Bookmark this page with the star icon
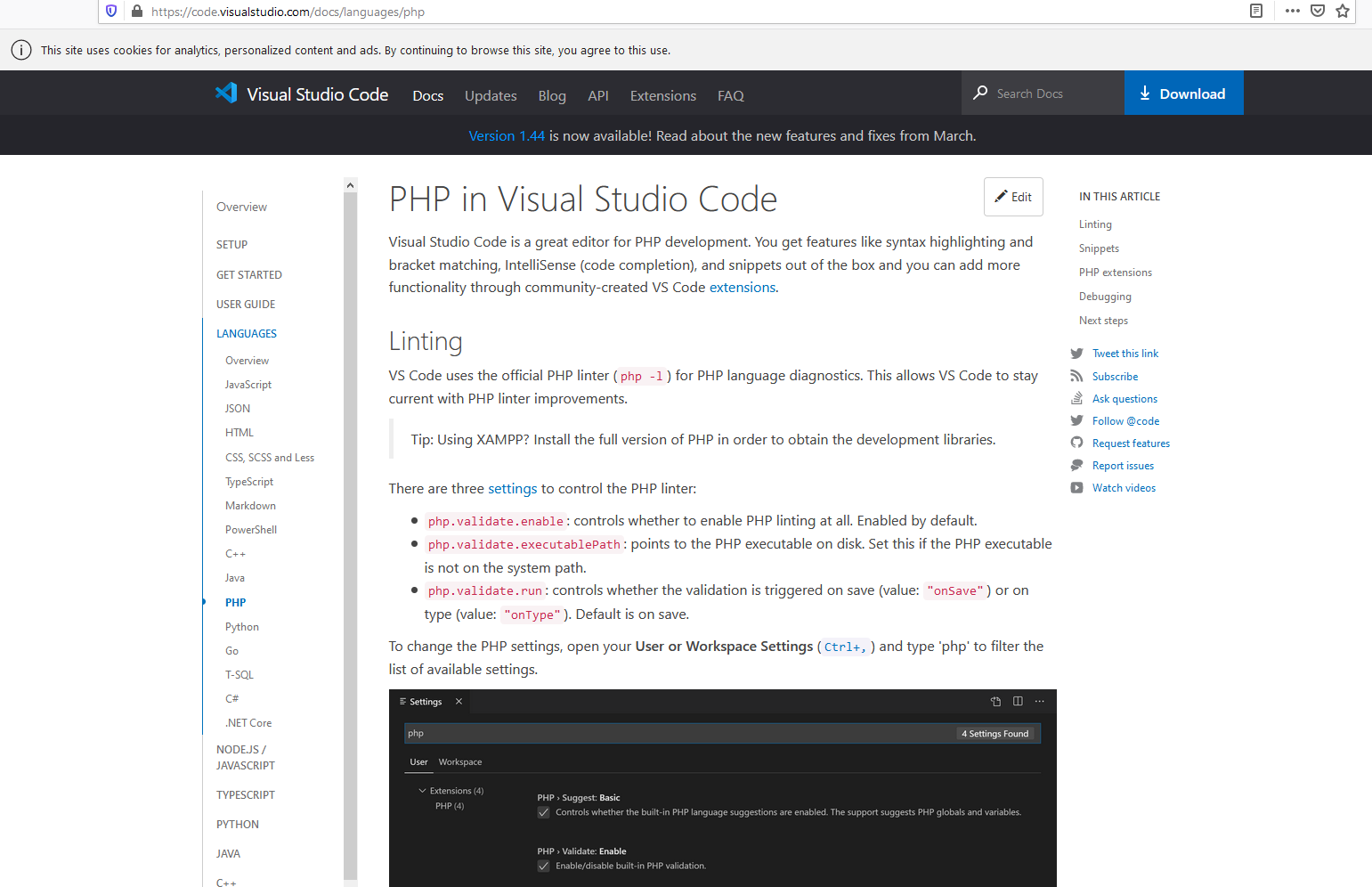 click(1343, 11)
